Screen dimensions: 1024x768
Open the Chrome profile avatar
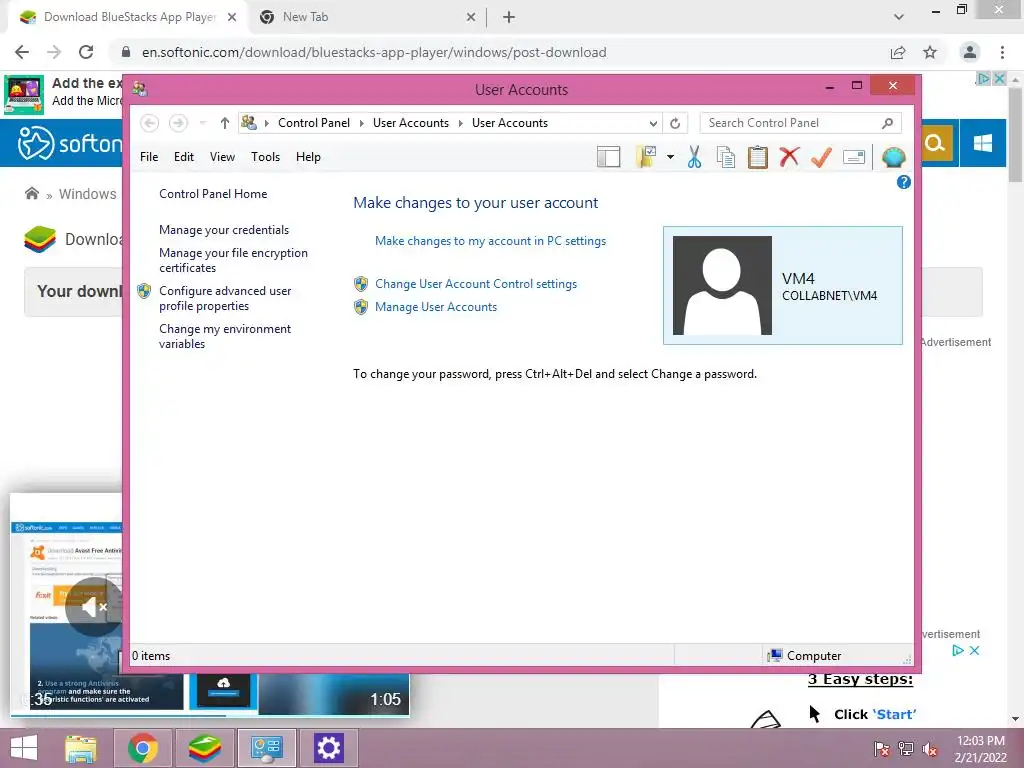click(x=970, y=52)
